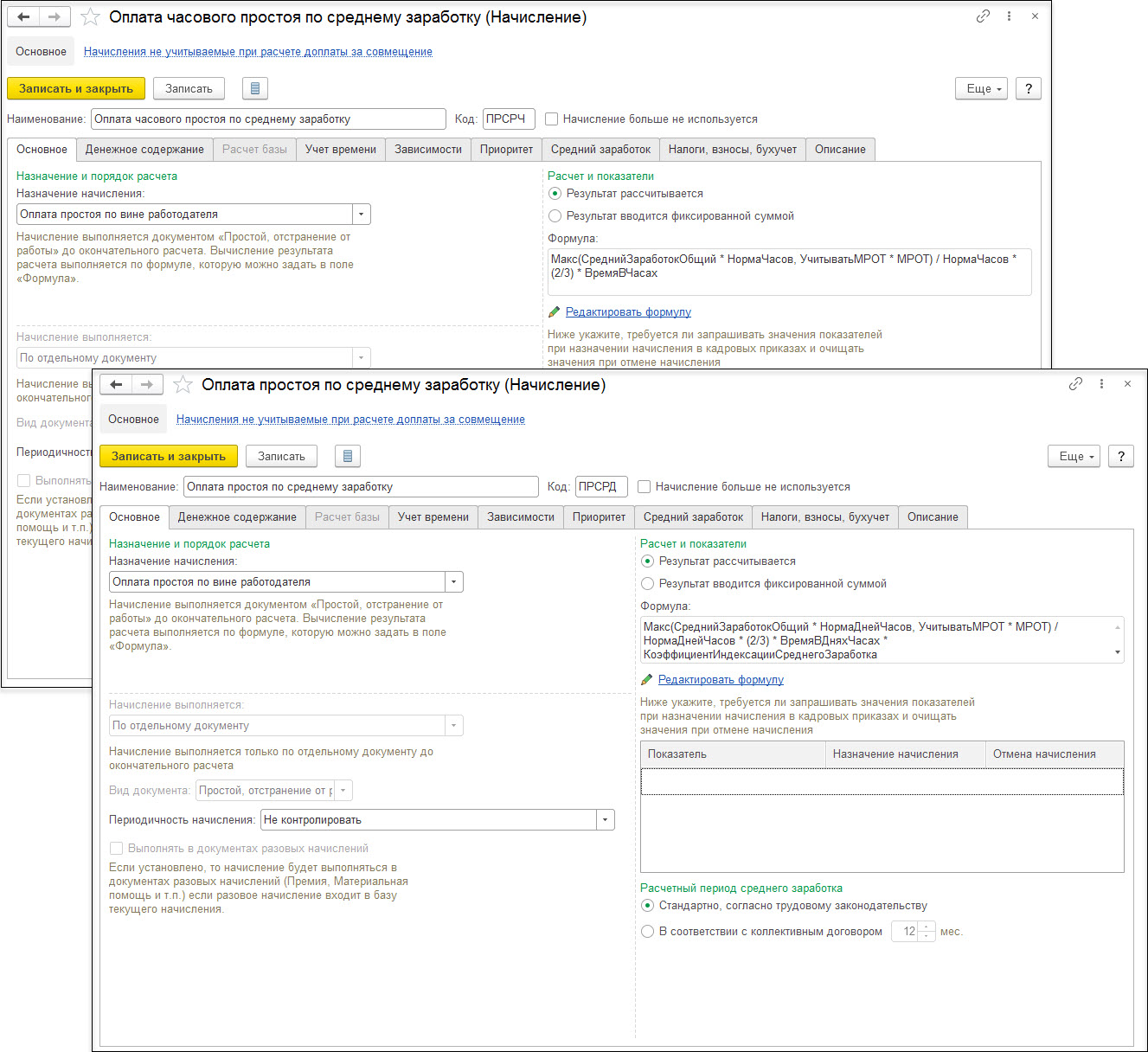This screenshot has width=1148, height=1052.
Task: Go back using arrow in back window
Action: (x=24, y=16)
